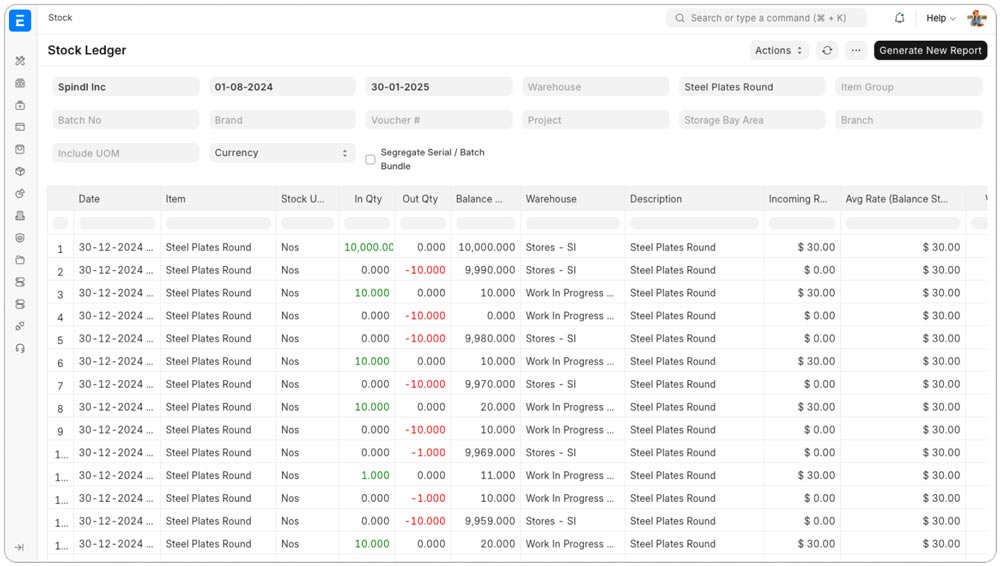Open the Actions dropdown
Viewport: 1000px width, 566px height.
pos(779,50)
